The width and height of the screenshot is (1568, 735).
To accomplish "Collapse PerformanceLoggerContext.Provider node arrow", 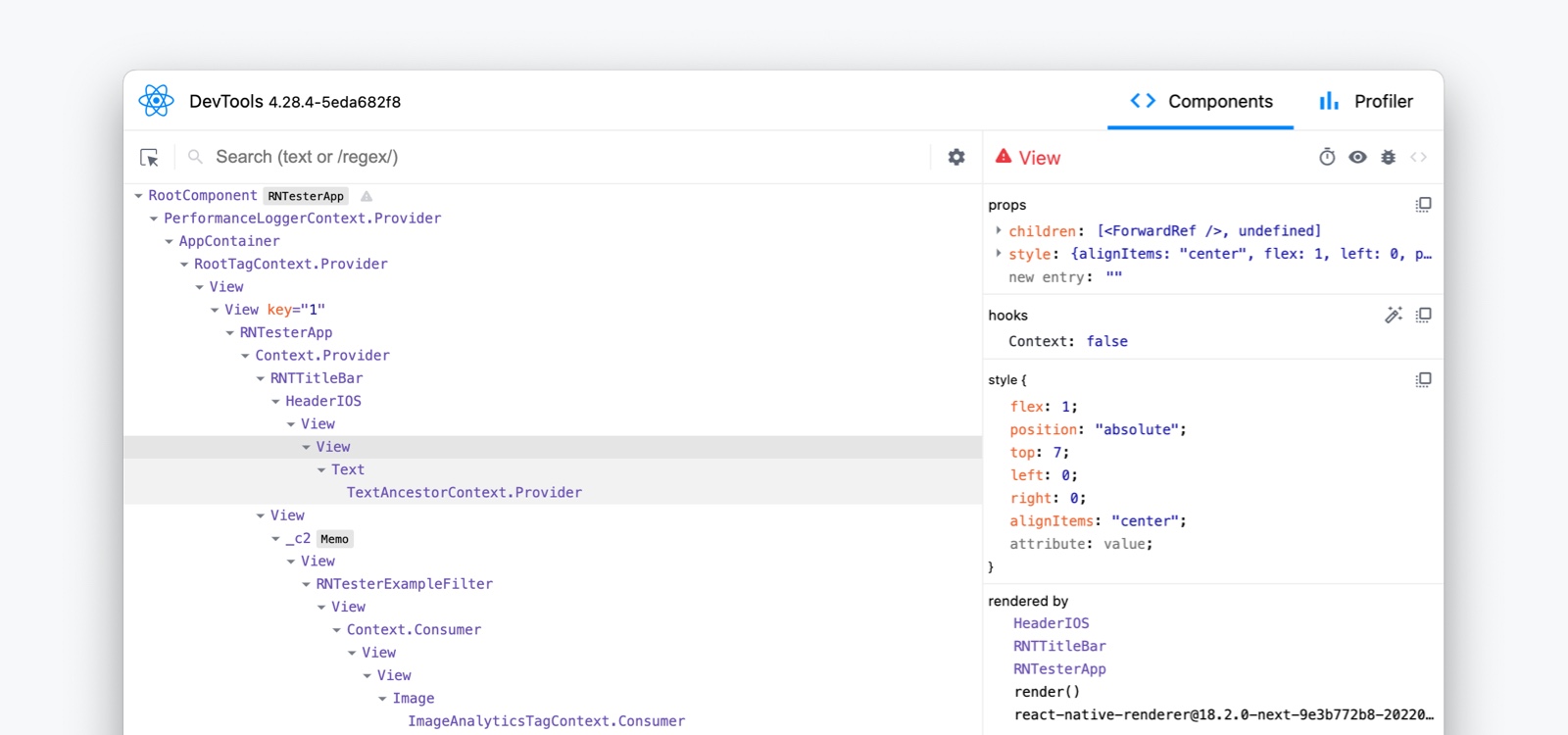I will [154, 219].
